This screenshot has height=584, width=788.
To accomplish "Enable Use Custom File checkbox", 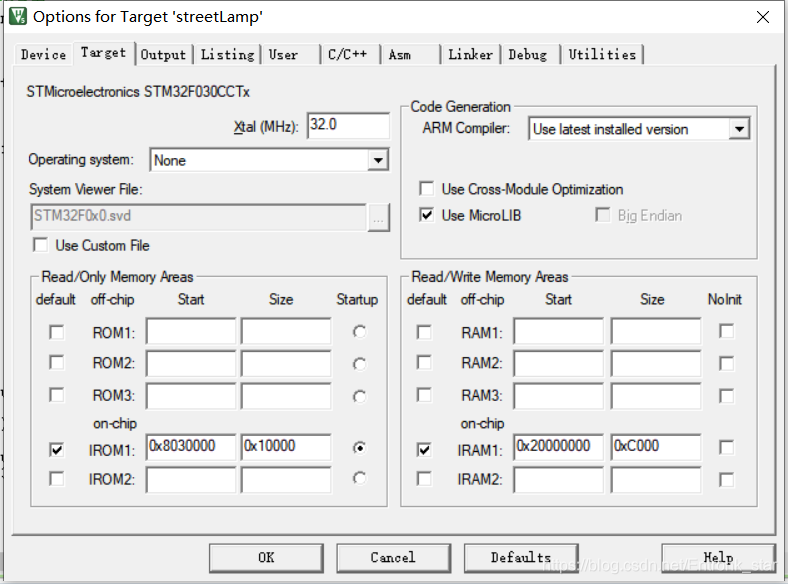I will [40, 245].
